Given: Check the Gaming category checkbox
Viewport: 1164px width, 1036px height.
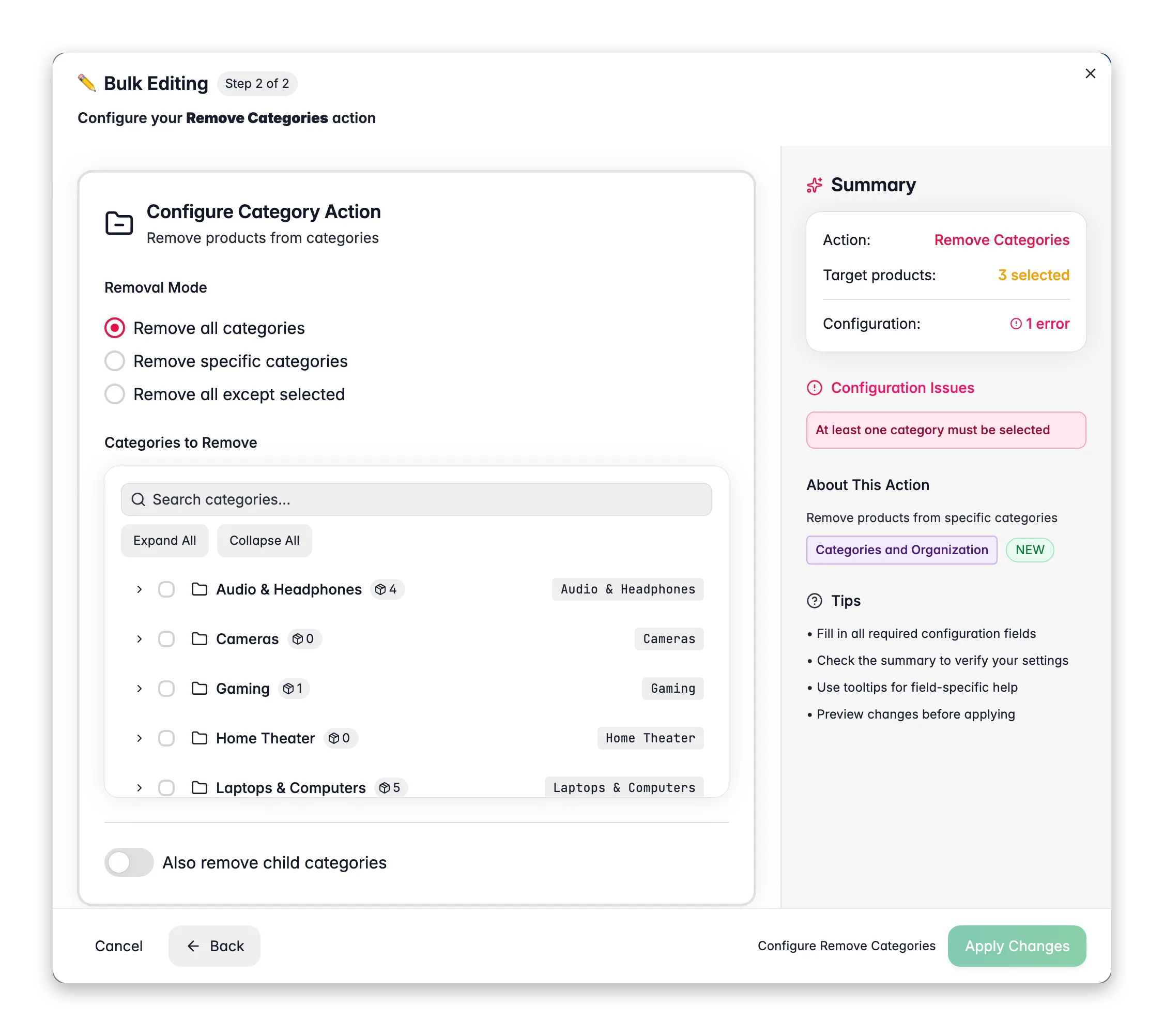Looking at the screenshot, I should 166,688.
